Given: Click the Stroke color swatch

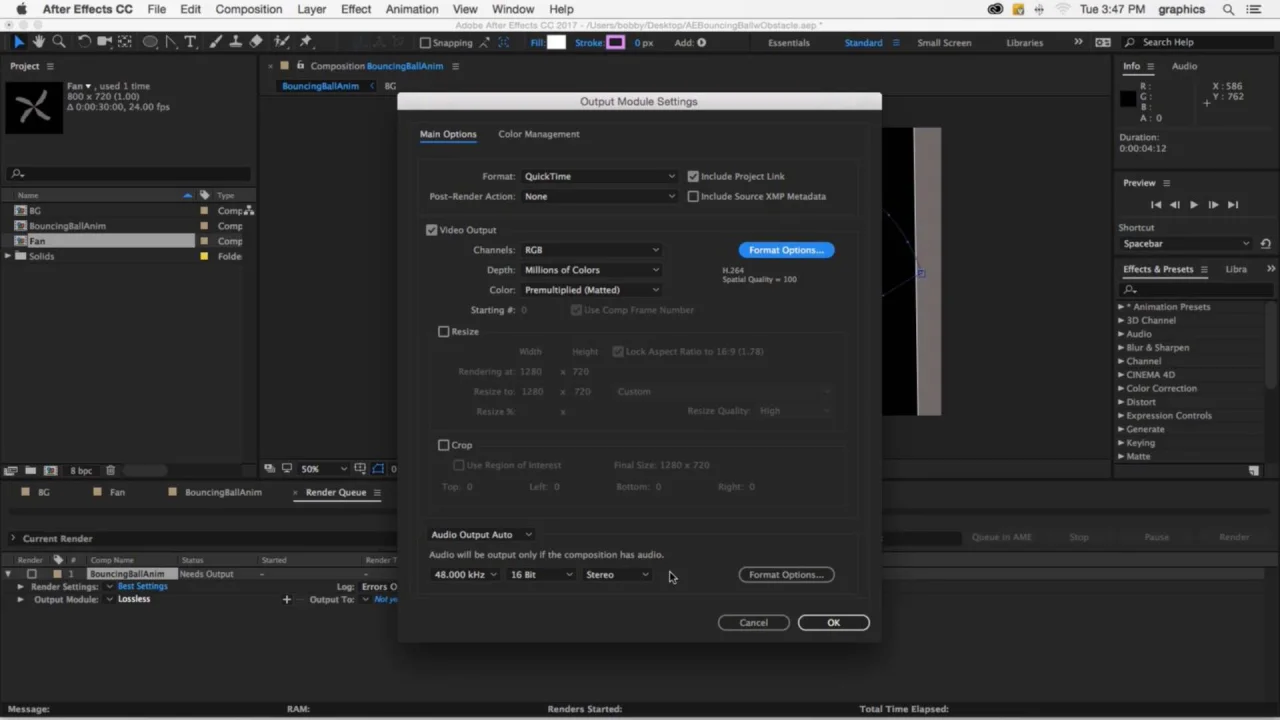Looking at the screenshot, I should point(615,43).
